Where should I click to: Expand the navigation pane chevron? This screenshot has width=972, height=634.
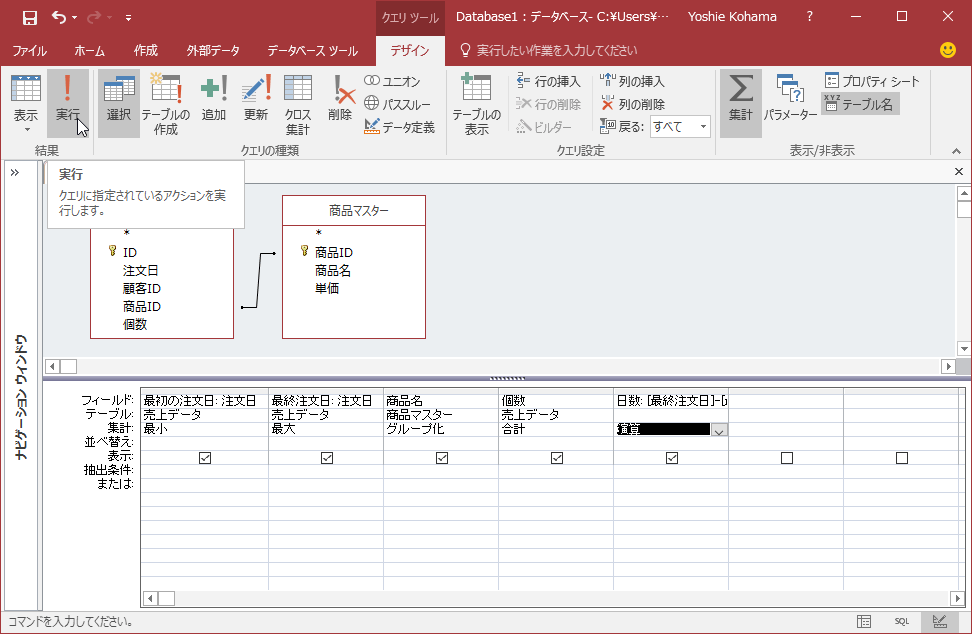click(x=15, y=172)
